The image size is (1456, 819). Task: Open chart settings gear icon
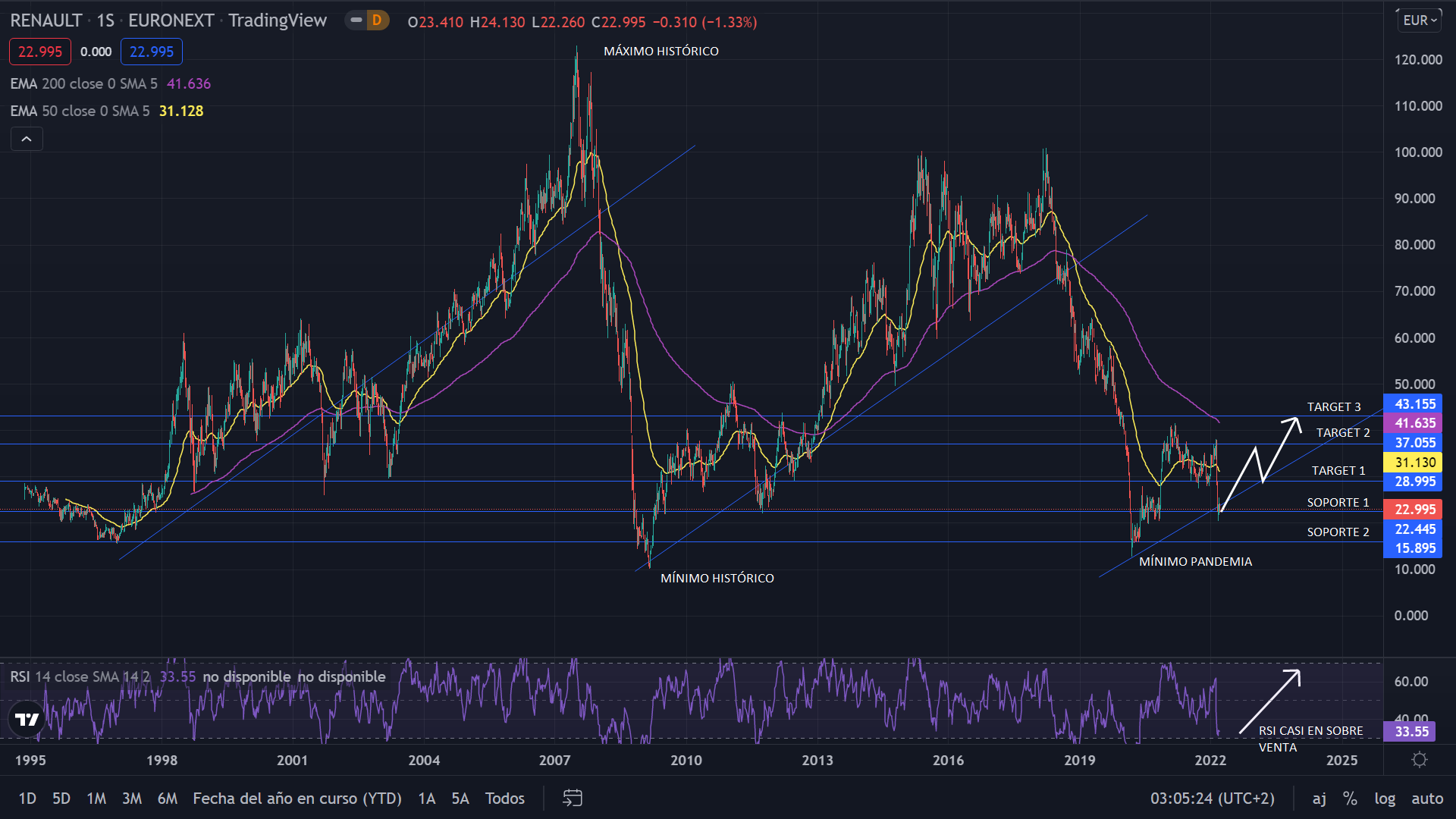tap(1420, 760)
